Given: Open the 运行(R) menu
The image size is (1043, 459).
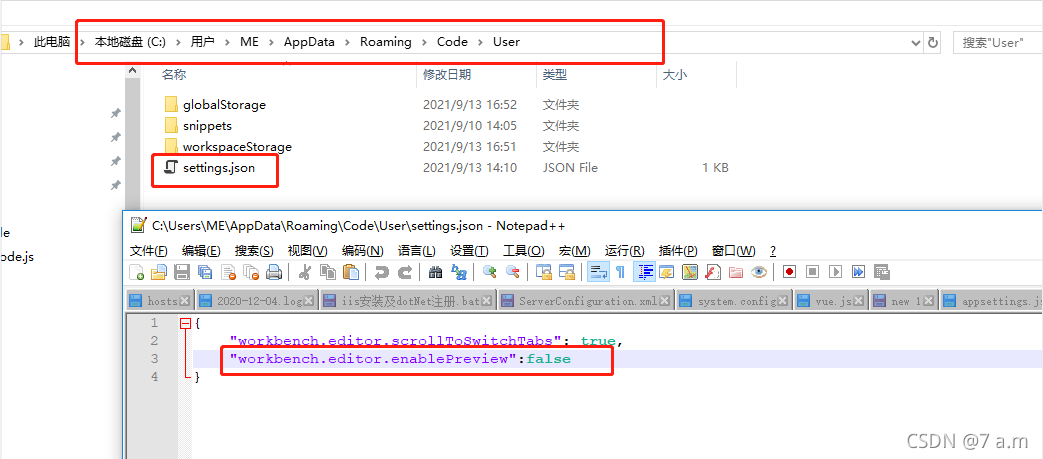Looking at the screenshot, I should pyautogui.click(x=624, y=251).
